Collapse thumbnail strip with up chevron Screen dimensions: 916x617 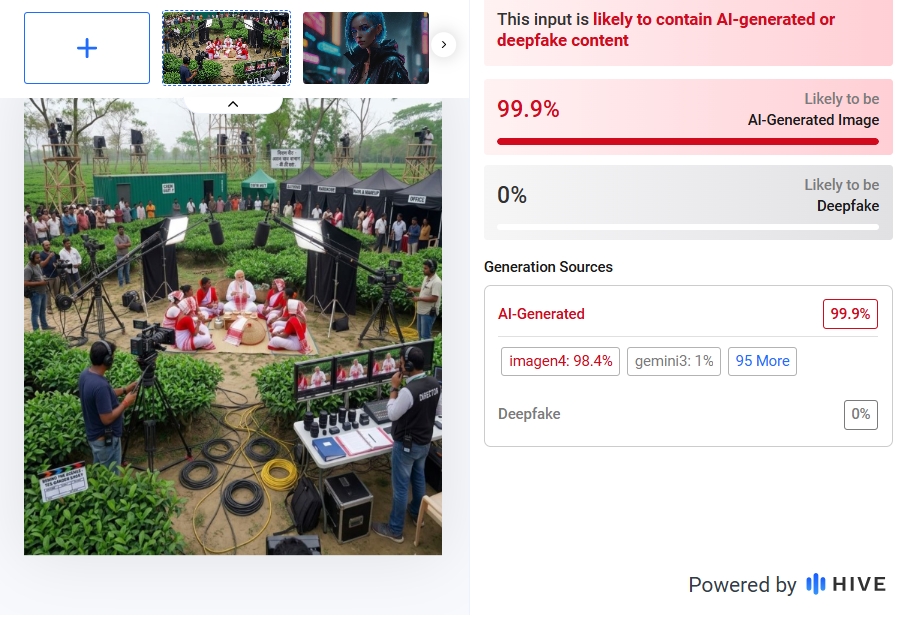point(233,104)
